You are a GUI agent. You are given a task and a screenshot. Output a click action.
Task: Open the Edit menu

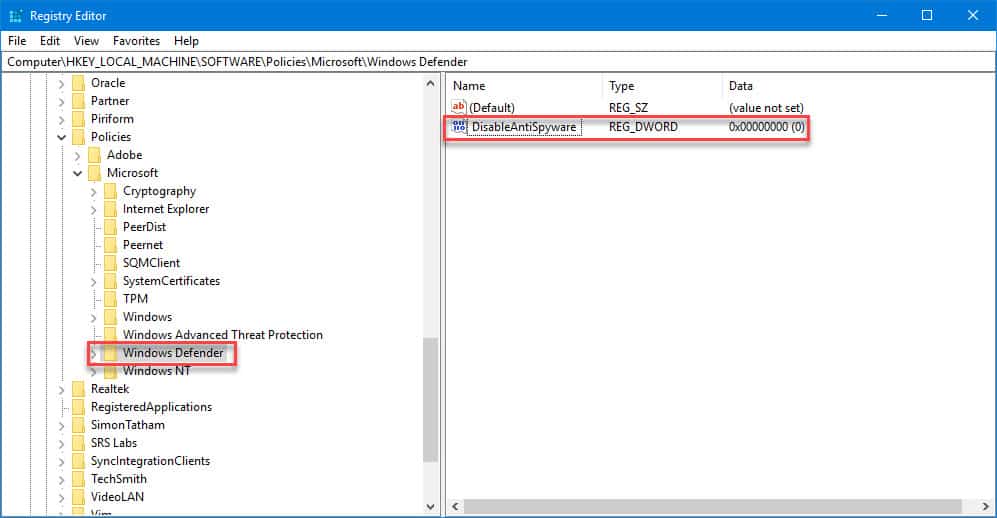pyautogui.click(x=50, y=41)
